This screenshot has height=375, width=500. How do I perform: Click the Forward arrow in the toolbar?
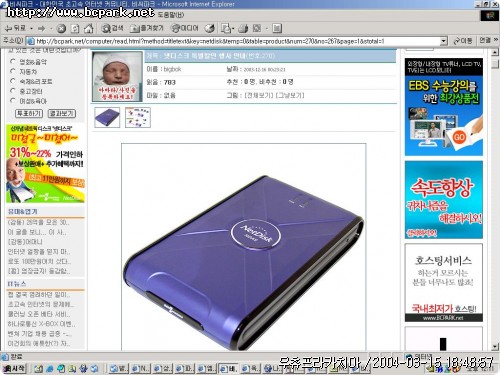[x=42, y=29]
